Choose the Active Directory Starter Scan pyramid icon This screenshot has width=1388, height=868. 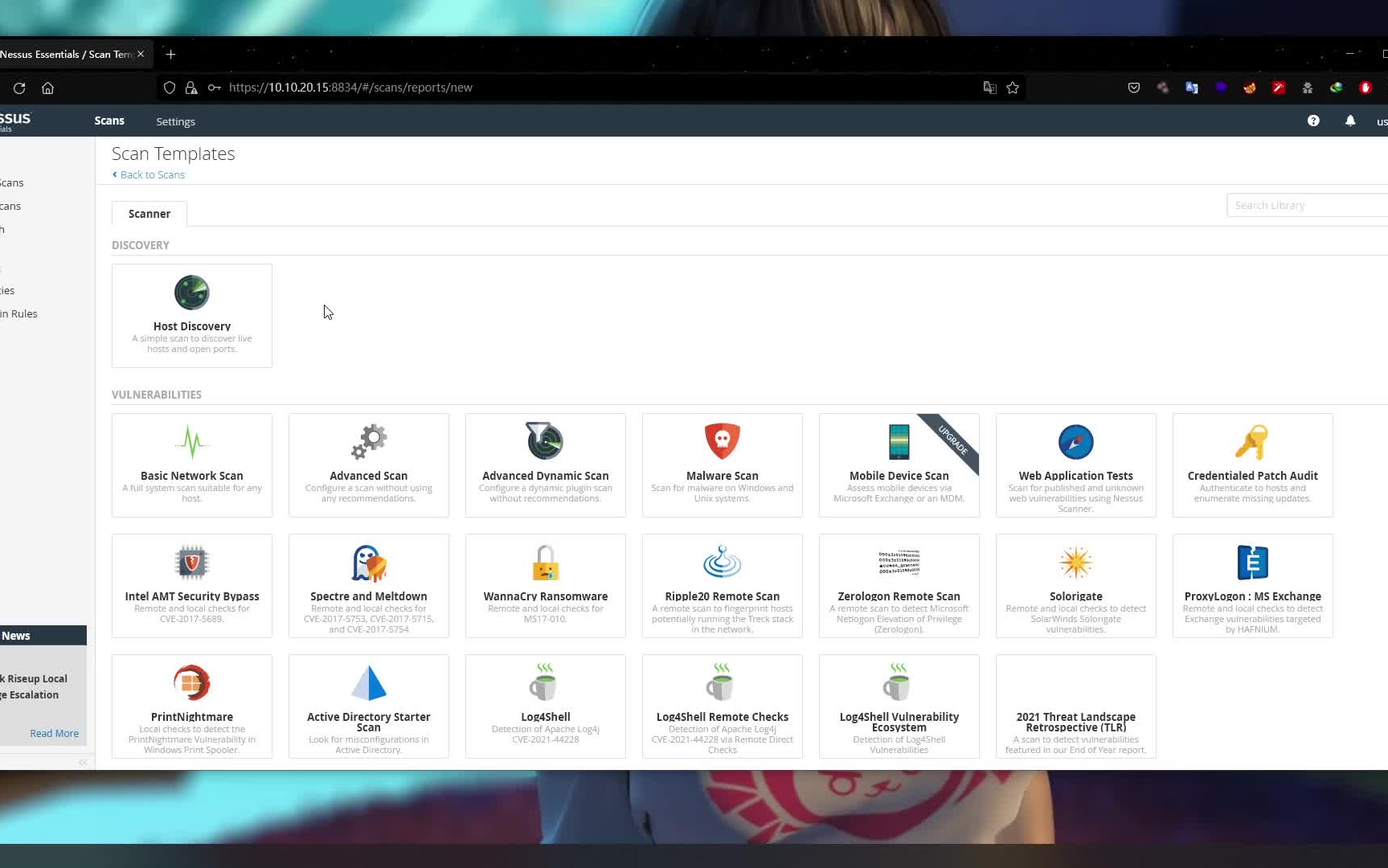point(369,682)
